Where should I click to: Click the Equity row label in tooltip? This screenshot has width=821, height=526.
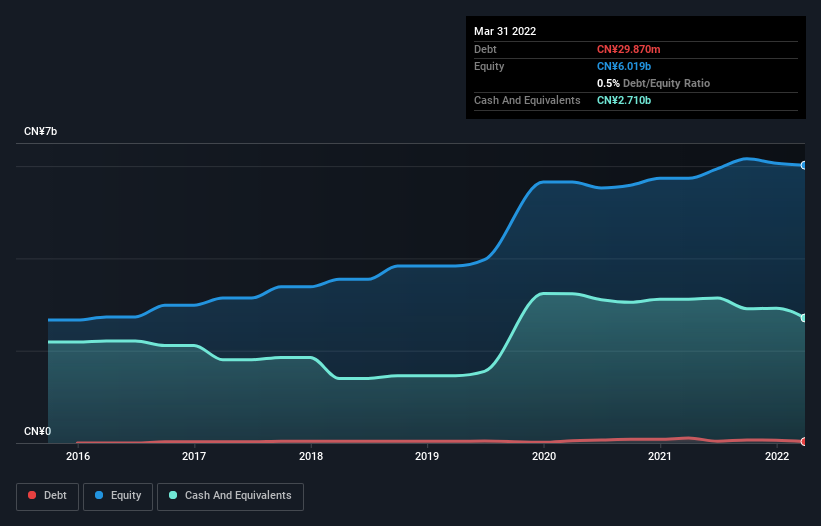click(489, 66)
